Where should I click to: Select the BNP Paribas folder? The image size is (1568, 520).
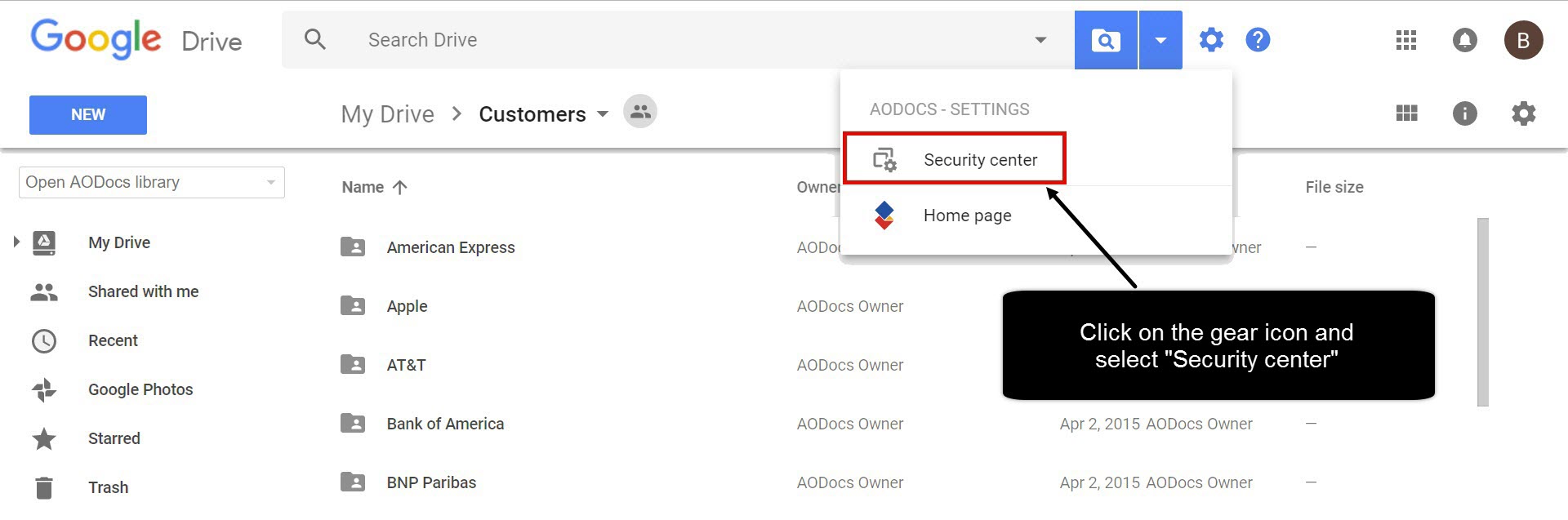click(431, 482)
